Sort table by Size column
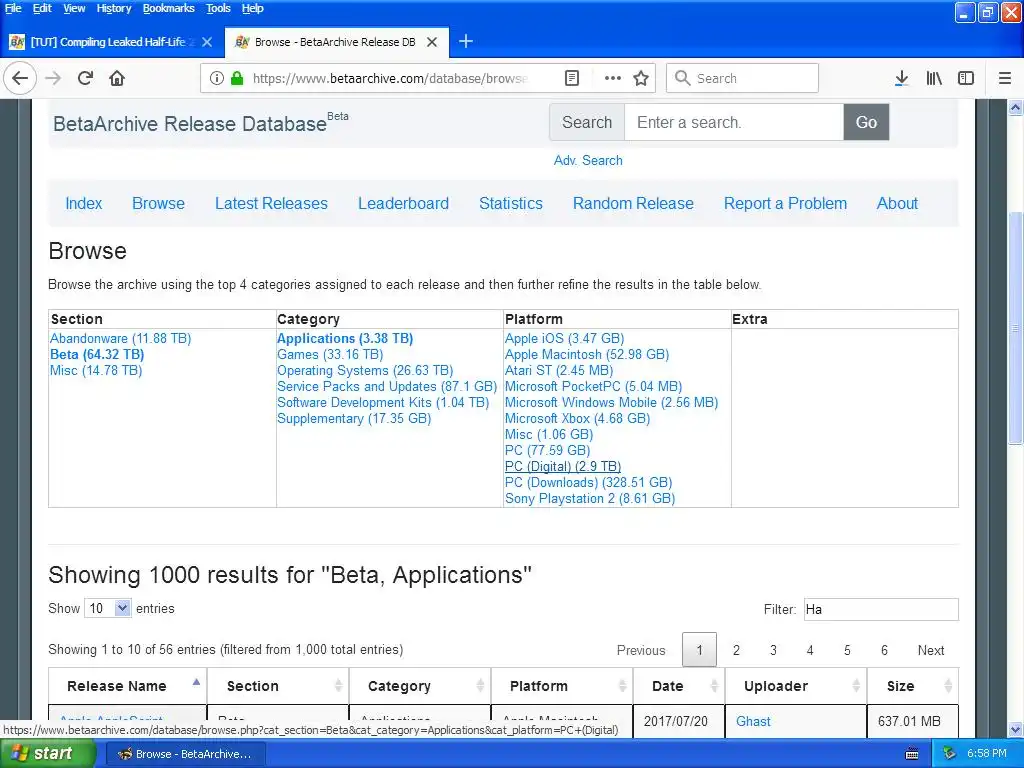 click(913, 686)
